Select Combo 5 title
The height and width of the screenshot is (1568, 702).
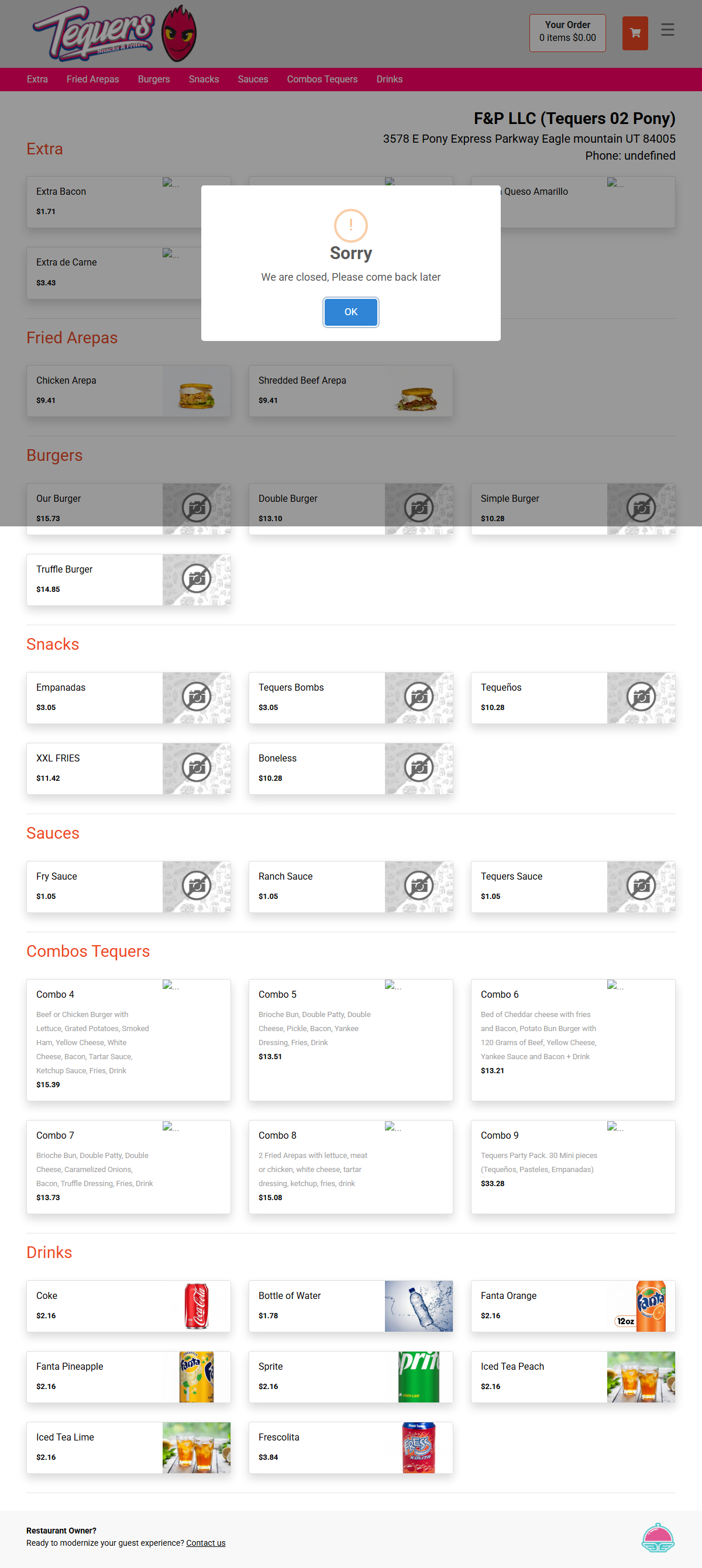tap(277, 994)
